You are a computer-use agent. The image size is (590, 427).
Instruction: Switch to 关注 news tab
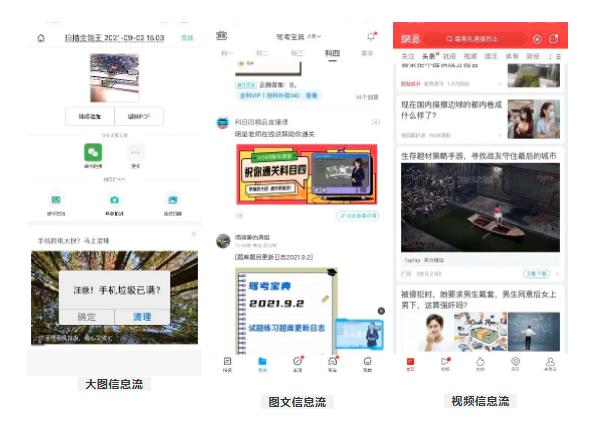tap(408, 56)
